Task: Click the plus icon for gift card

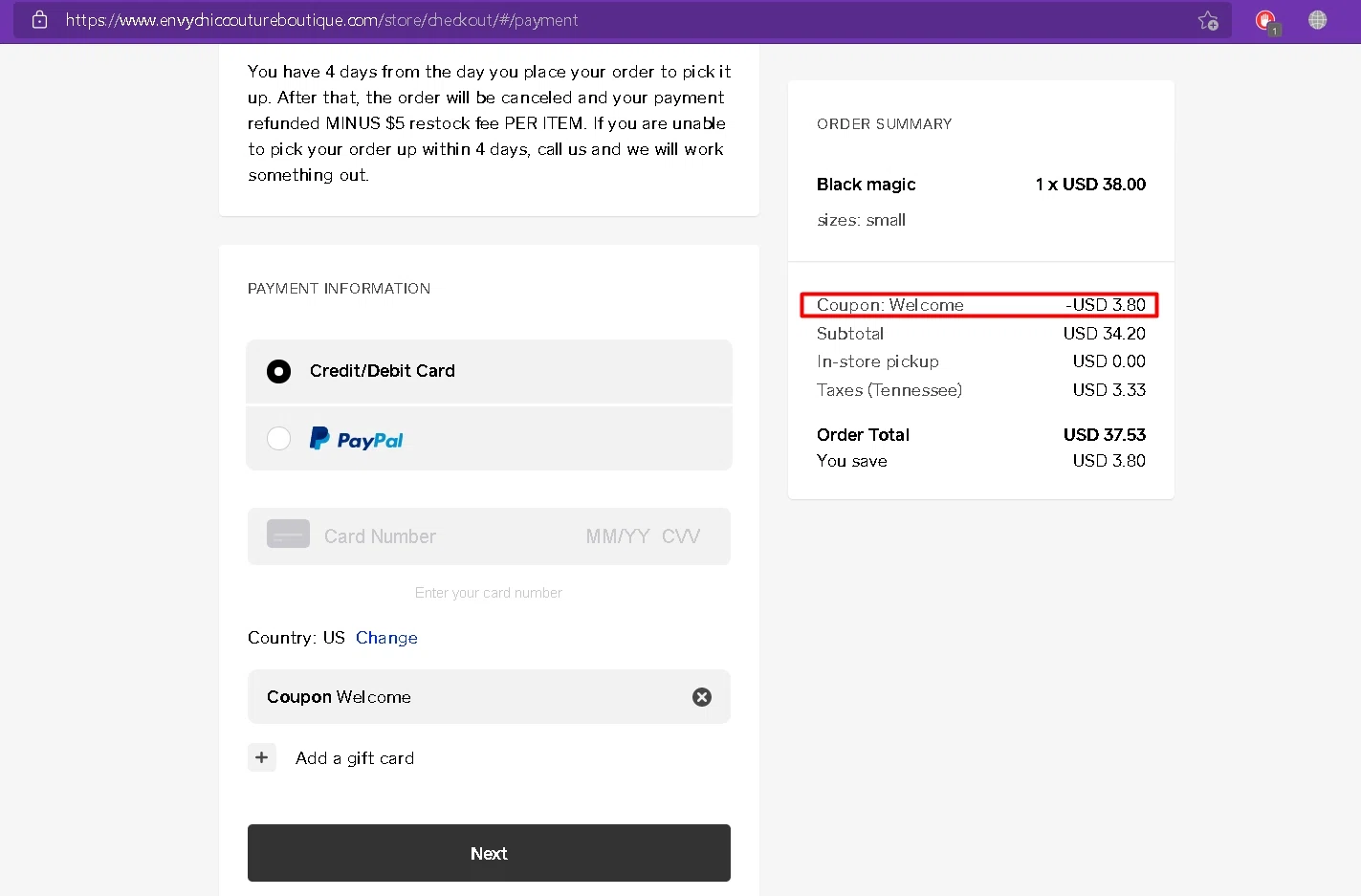Action: (x=262, y=757)
